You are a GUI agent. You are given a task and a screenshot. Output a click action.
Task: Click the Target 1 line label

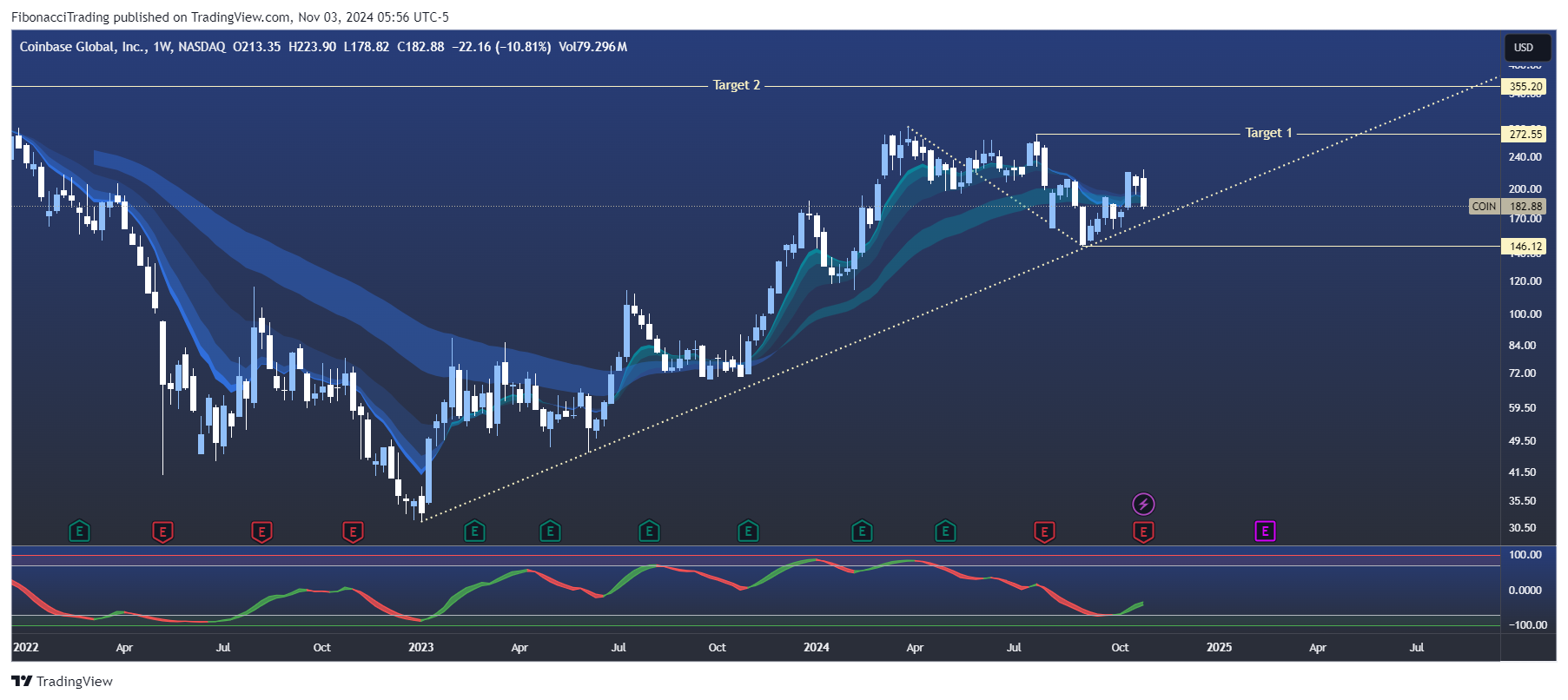coord(1268,133)
